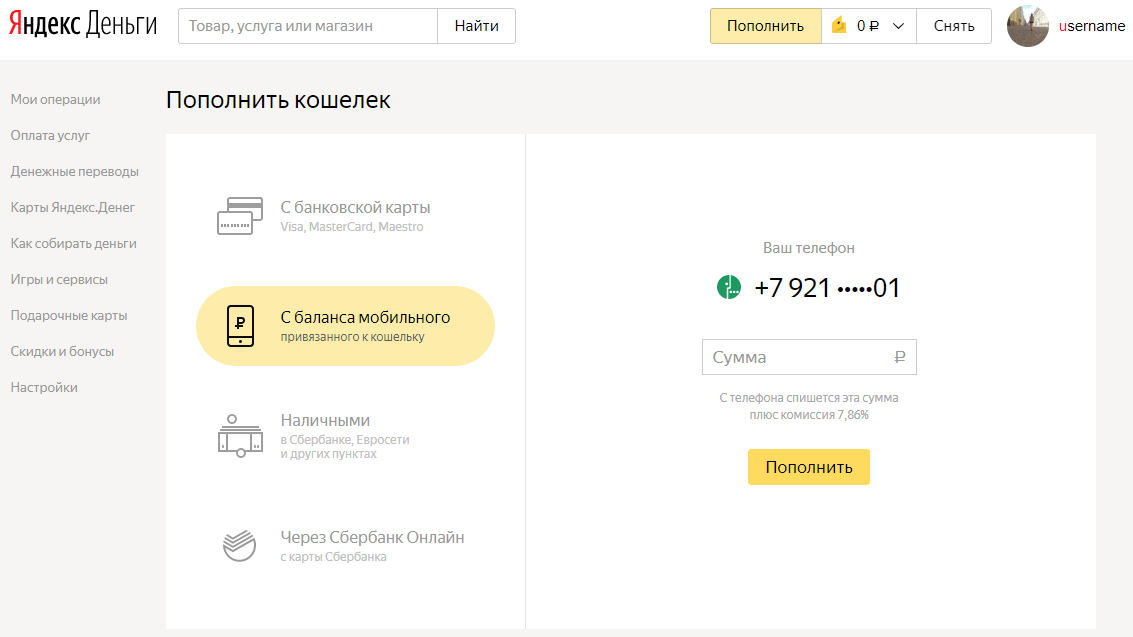Select Карты Яндекс.Денег in sidebar
1133x637 pixels.
click(73, 208)
